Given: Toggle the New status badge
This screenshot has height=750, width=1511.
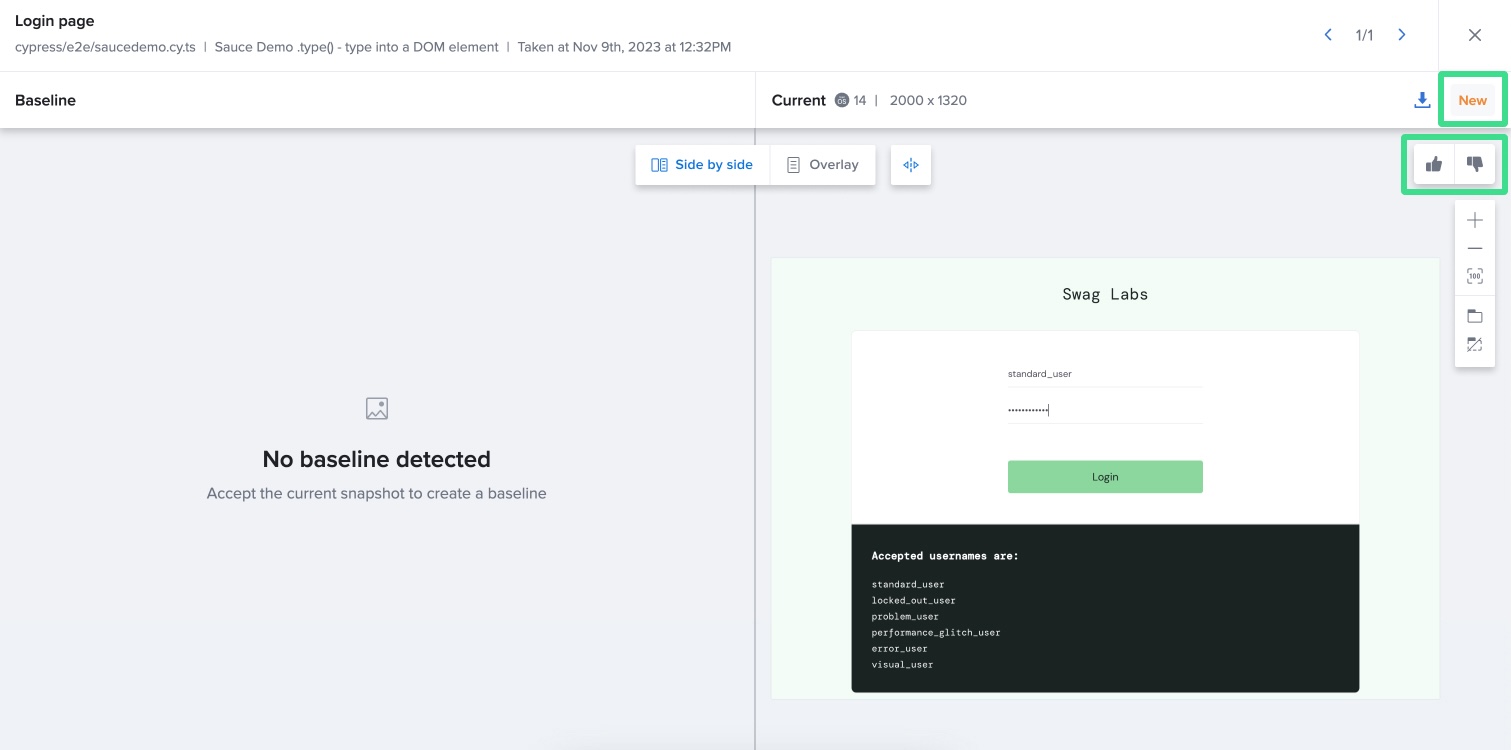Looking at the screenshot, I should click(x=1472, y=100).
